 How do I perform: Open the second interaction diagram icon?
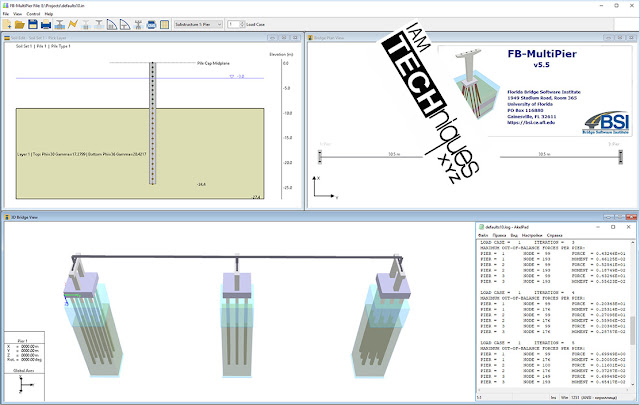[x=125, y=24]
